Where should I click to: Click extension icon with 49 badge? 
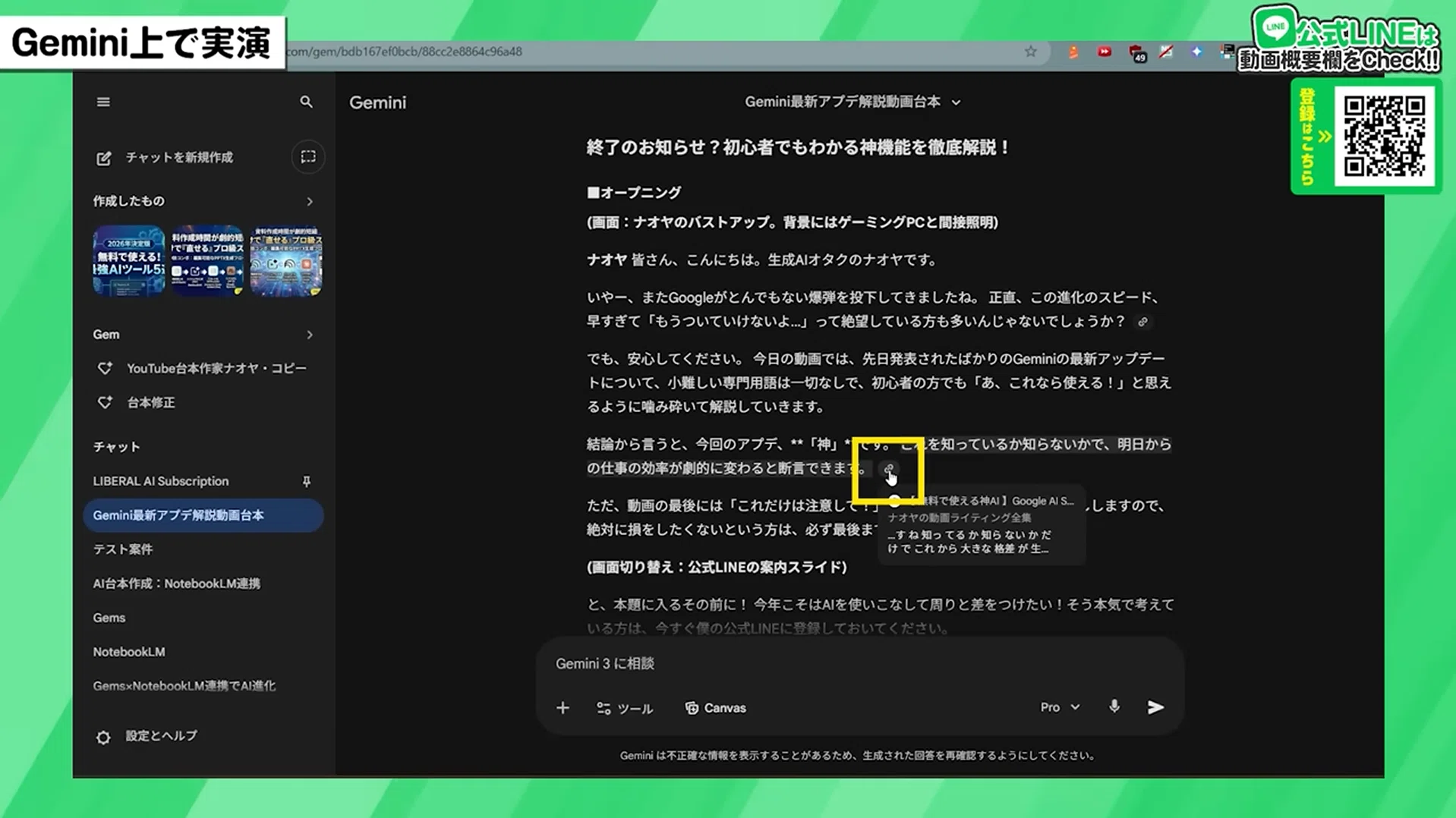pos(1136,53)
